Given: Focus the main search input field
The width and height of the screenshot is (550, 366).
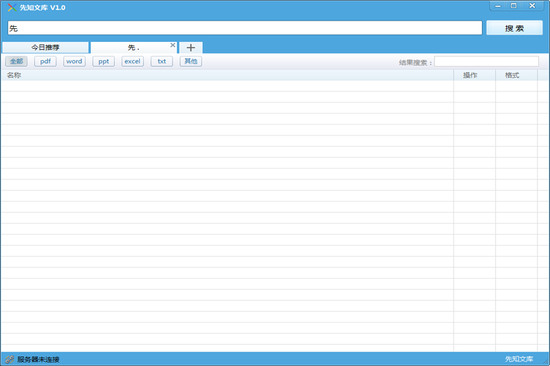Looking at the screenshot, I should 245,28.
